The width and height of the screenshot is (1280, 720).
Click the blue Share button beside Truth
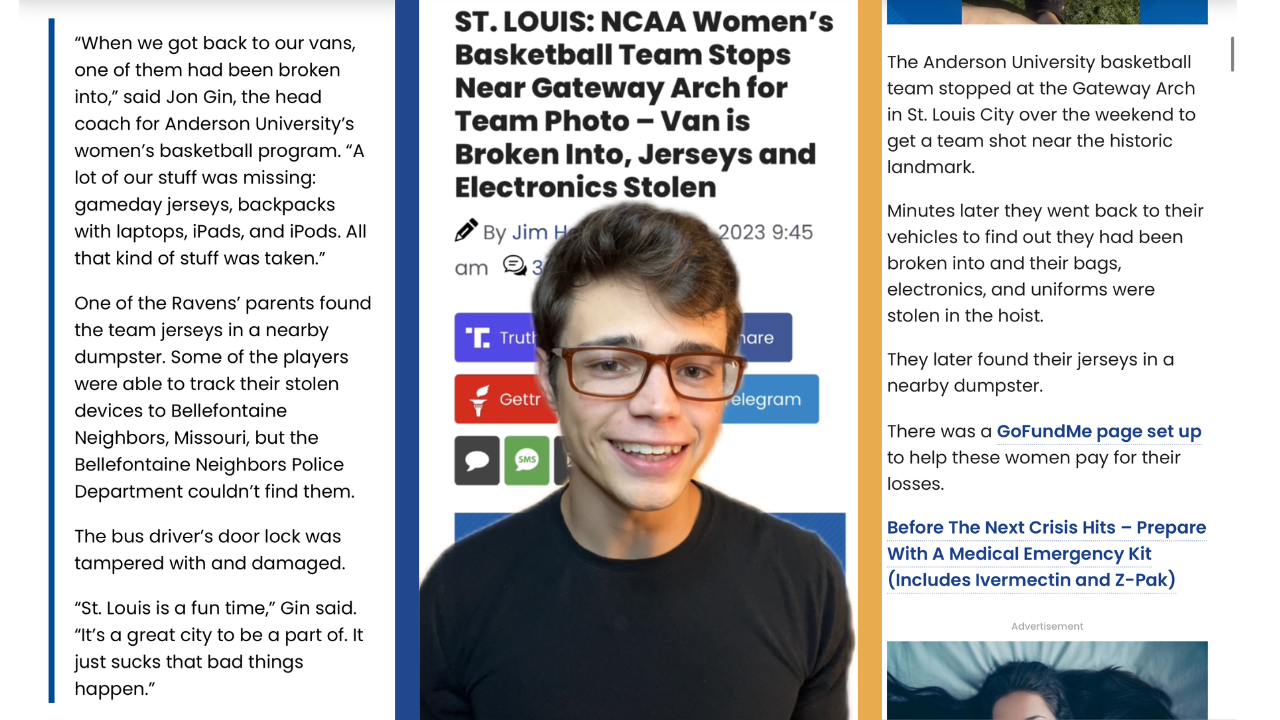tap(765, 337)
